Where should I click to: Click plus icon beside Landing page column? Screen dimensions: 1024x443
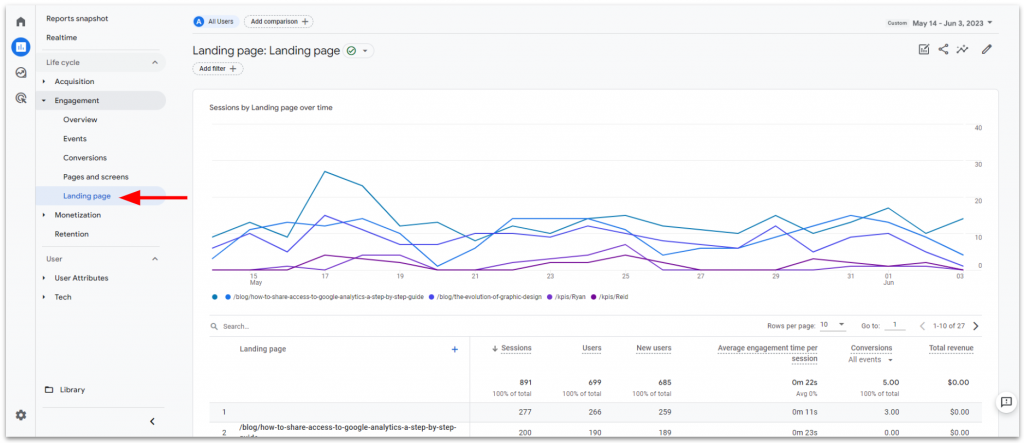point(454,349)
